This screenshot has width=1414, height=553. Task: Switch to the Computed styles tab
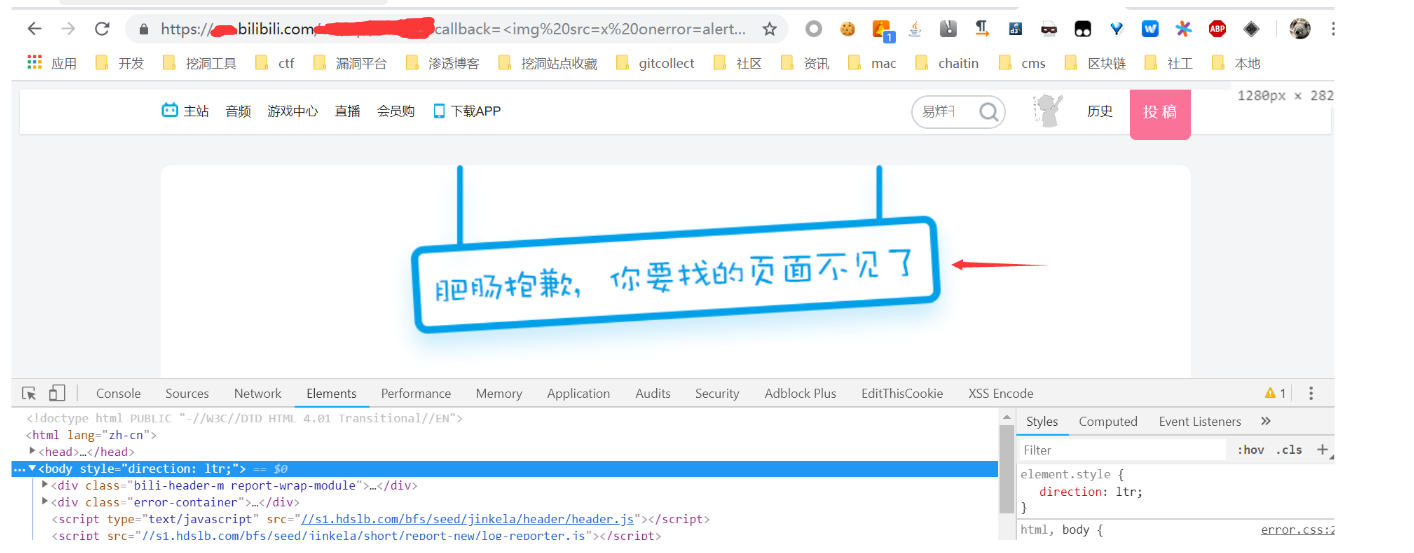(x=1108, y=421)
